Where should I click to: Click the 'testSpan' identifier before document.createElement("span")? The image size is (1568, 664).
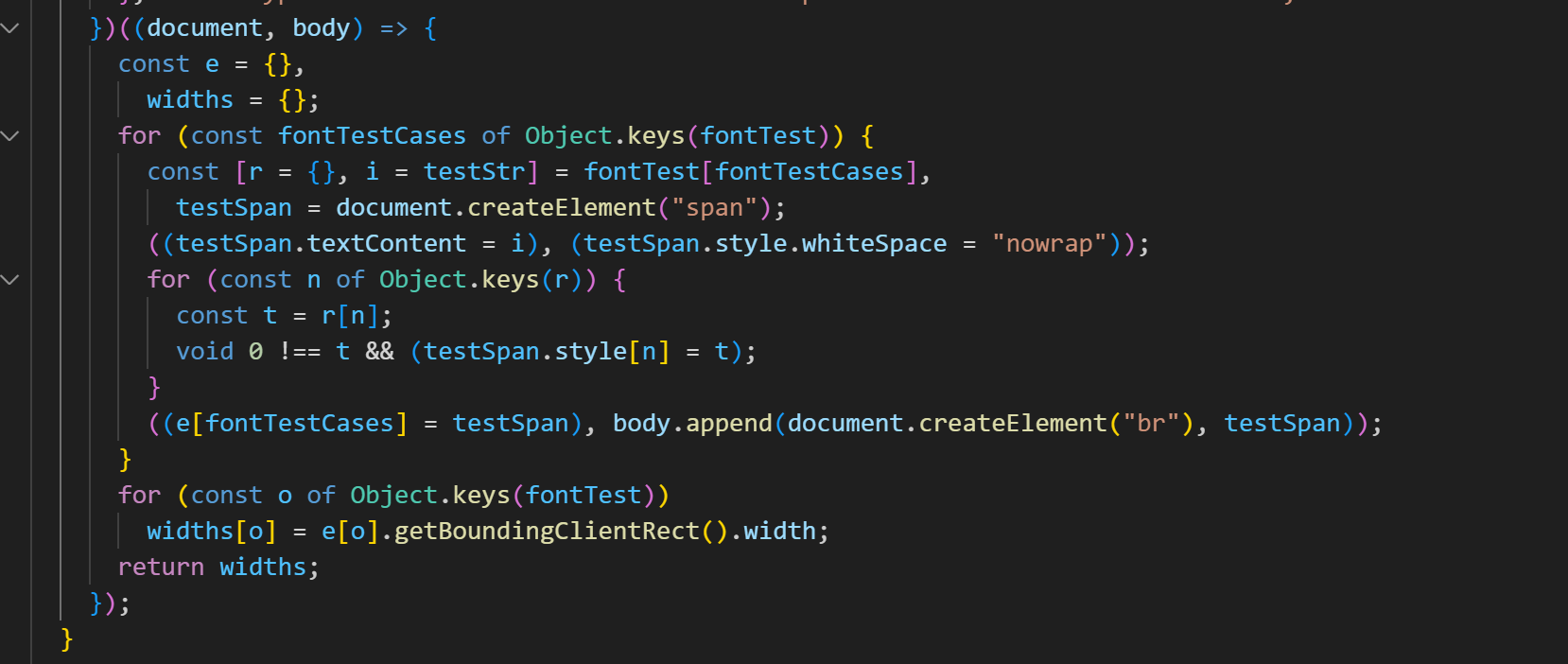pyautogui.click(x=234, y=208)
